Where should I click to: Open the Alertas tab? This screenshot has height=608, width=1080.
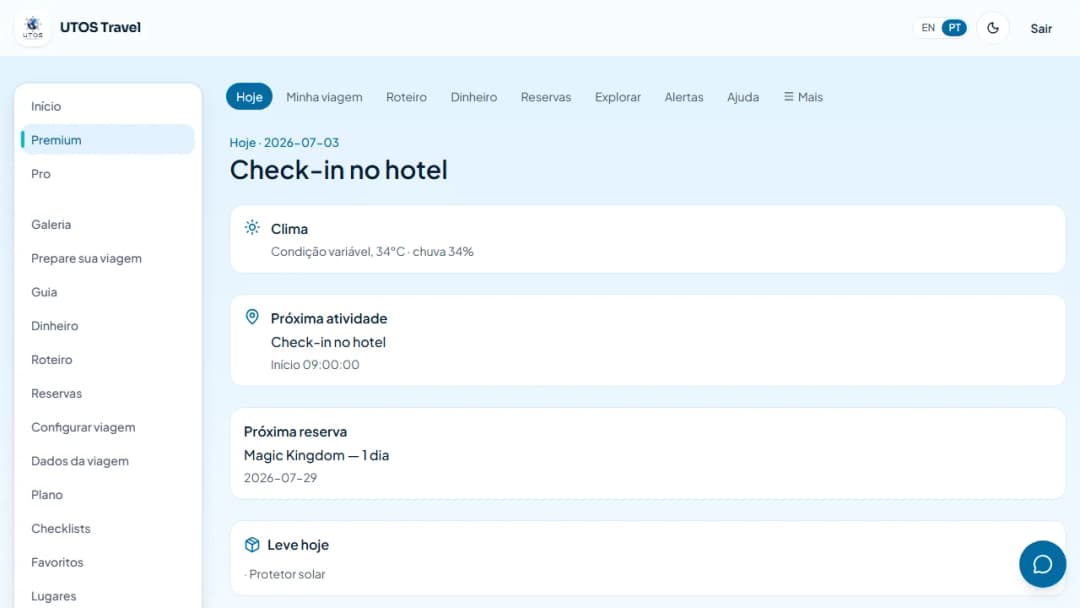[x=684, y=97]
